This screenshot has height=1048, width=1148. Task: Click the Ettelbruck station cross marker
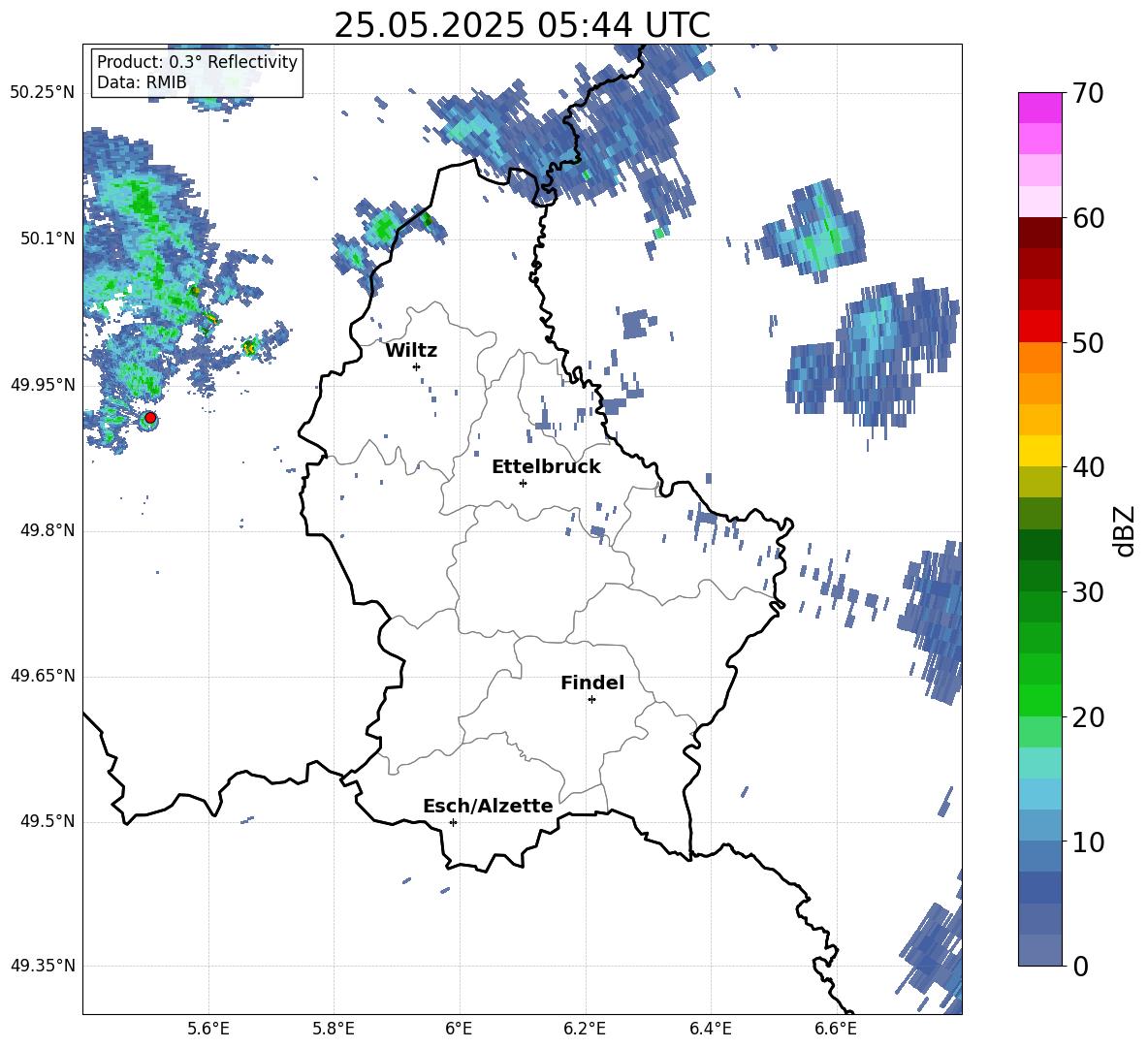[523, 483]
